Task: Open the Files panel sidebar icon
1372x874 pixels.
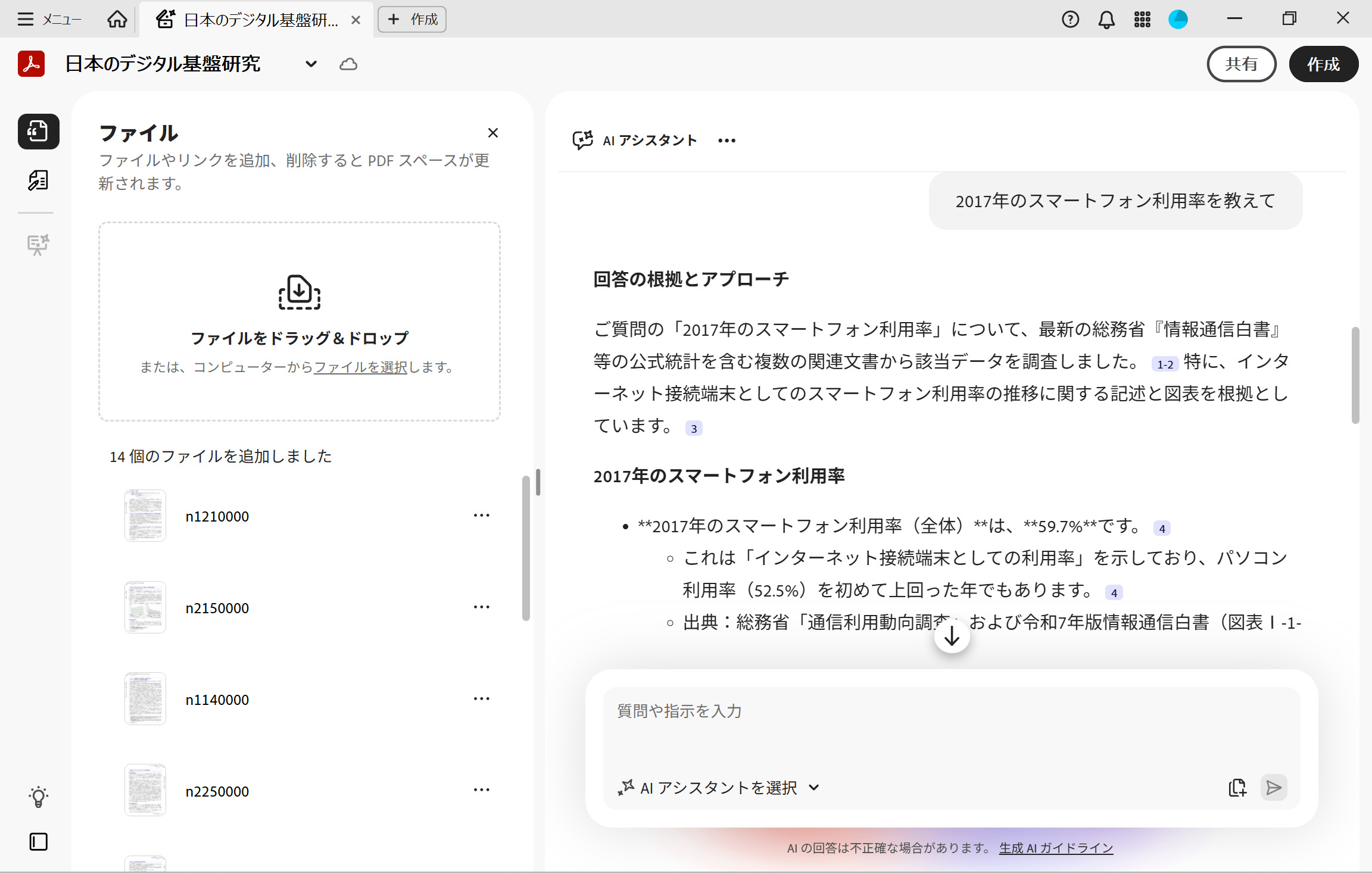Action: (38, 131)
